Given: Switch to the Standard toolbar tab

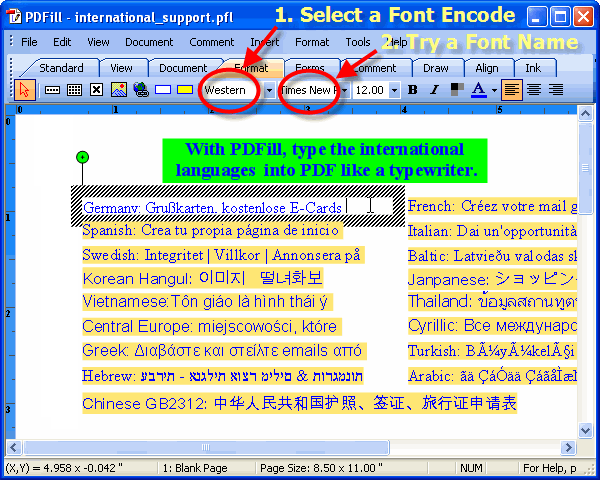Looking at the screenshot, I should tap(61, 68).
